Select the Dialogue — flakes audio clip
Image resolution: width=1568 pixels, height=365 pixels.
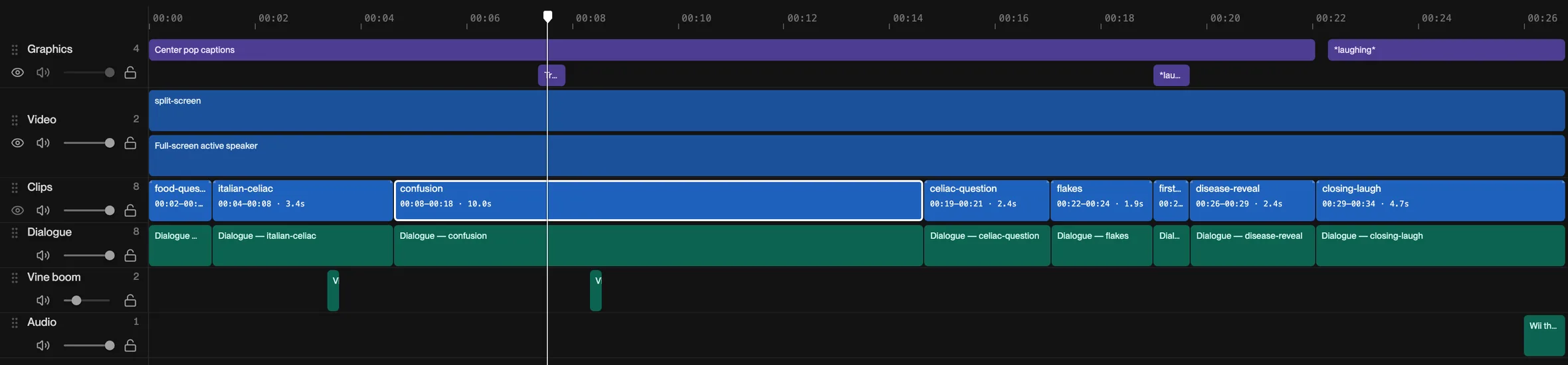click(1102, 246)
